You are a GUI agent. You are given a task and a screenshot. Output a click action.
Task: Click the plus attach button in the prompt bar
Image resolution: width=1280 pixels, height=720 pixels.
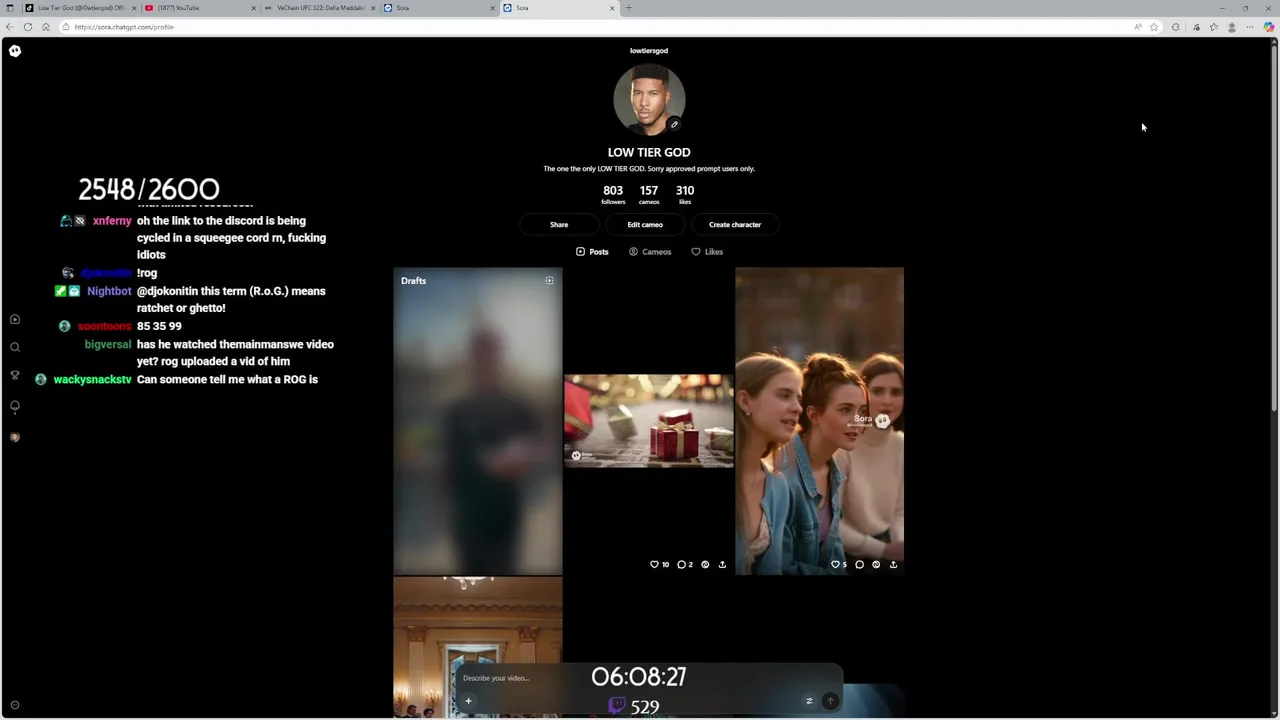coord(468,701)
